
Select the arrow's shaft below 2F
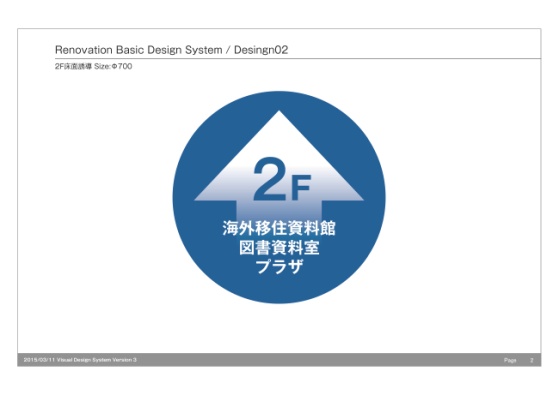279,210
